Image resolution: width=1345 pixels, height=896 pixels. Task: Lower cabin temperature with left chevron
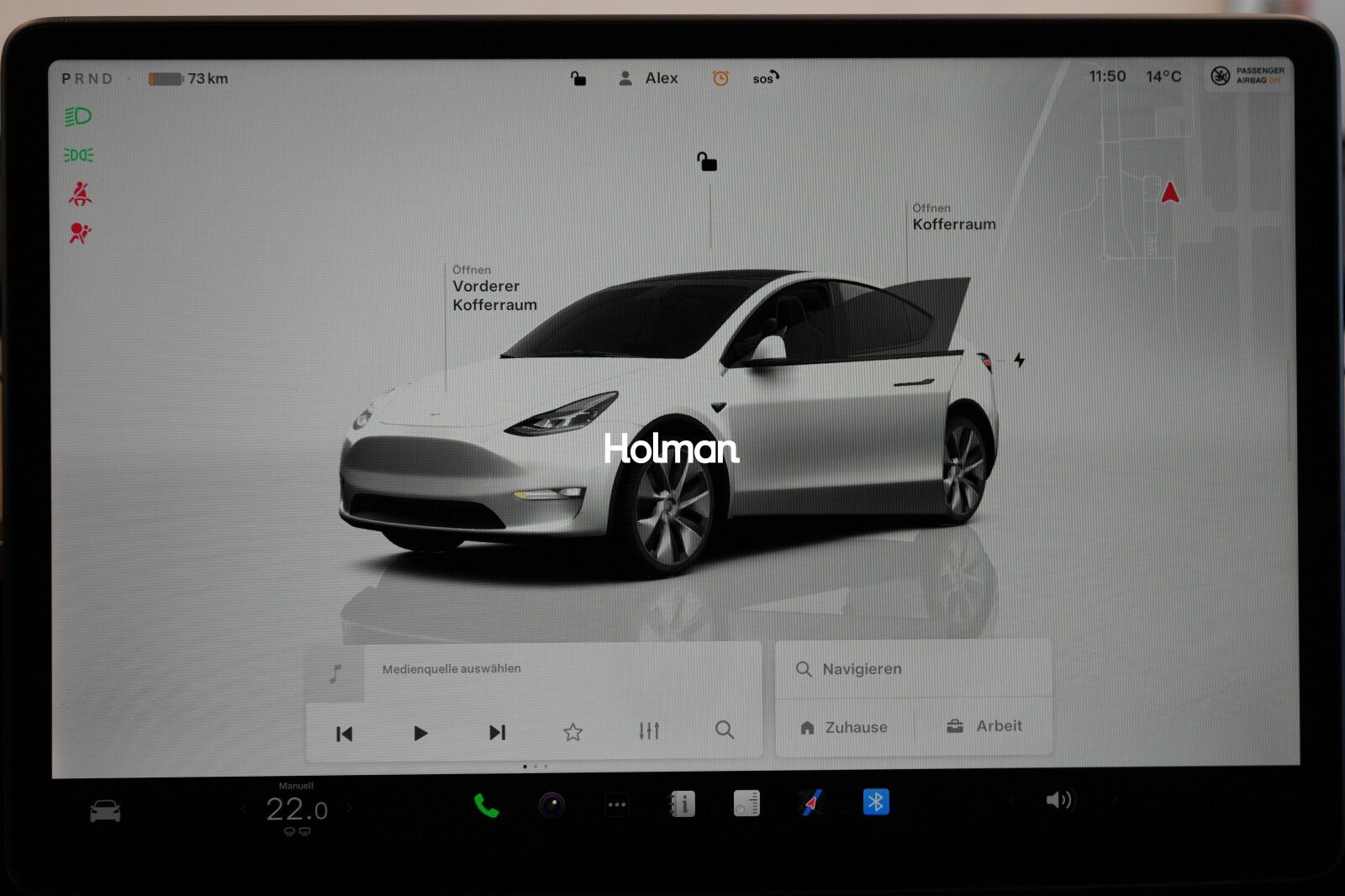(245, 809)
